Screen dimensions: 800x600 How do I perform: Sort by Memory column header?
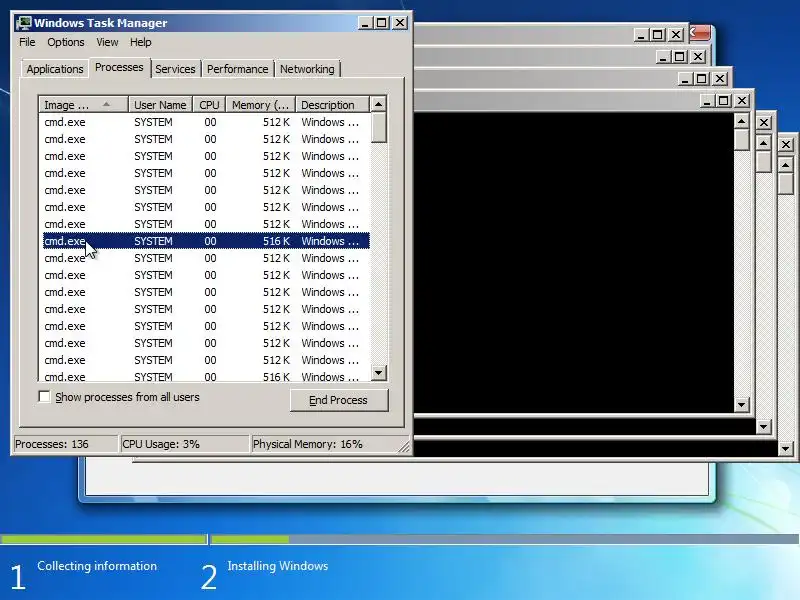point(261,105)
